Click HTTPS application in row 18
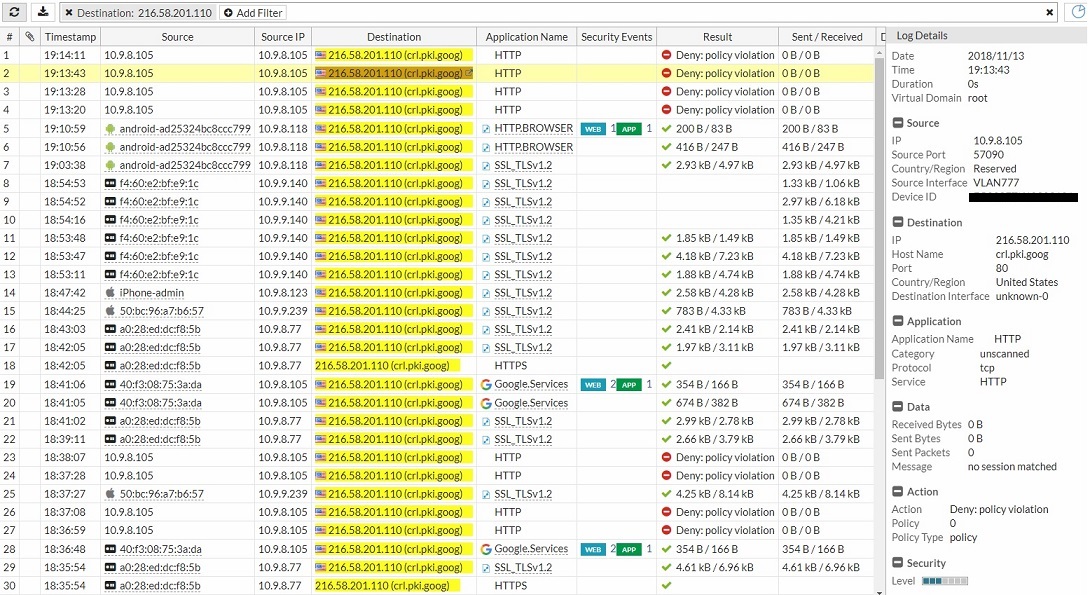Screen dimensions: 1090x595 coord(510,366)
